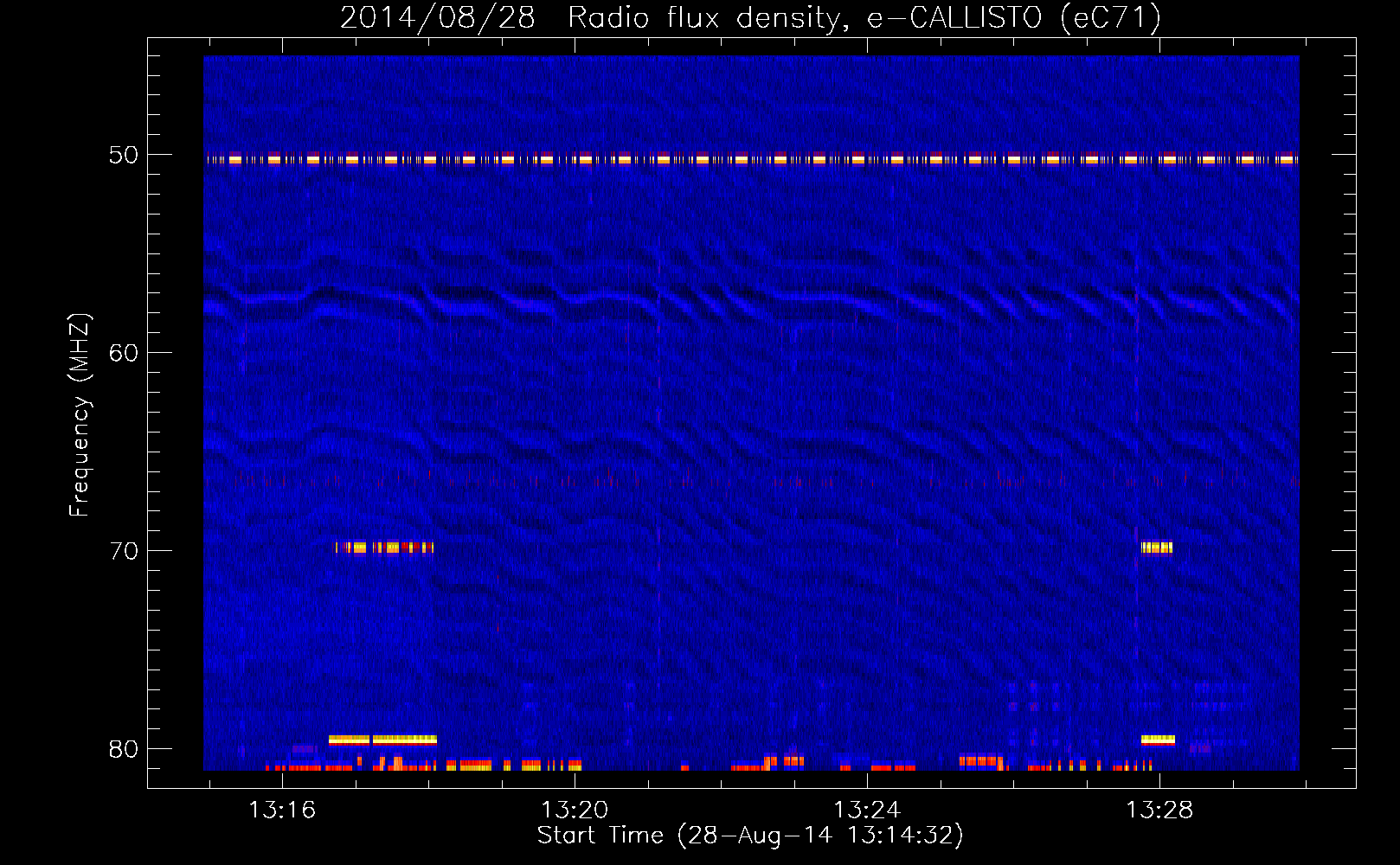Click the plot title "2014/08/28 Radio flux density, e-CALLISTO (eC71)"

(x=750, y=17)
